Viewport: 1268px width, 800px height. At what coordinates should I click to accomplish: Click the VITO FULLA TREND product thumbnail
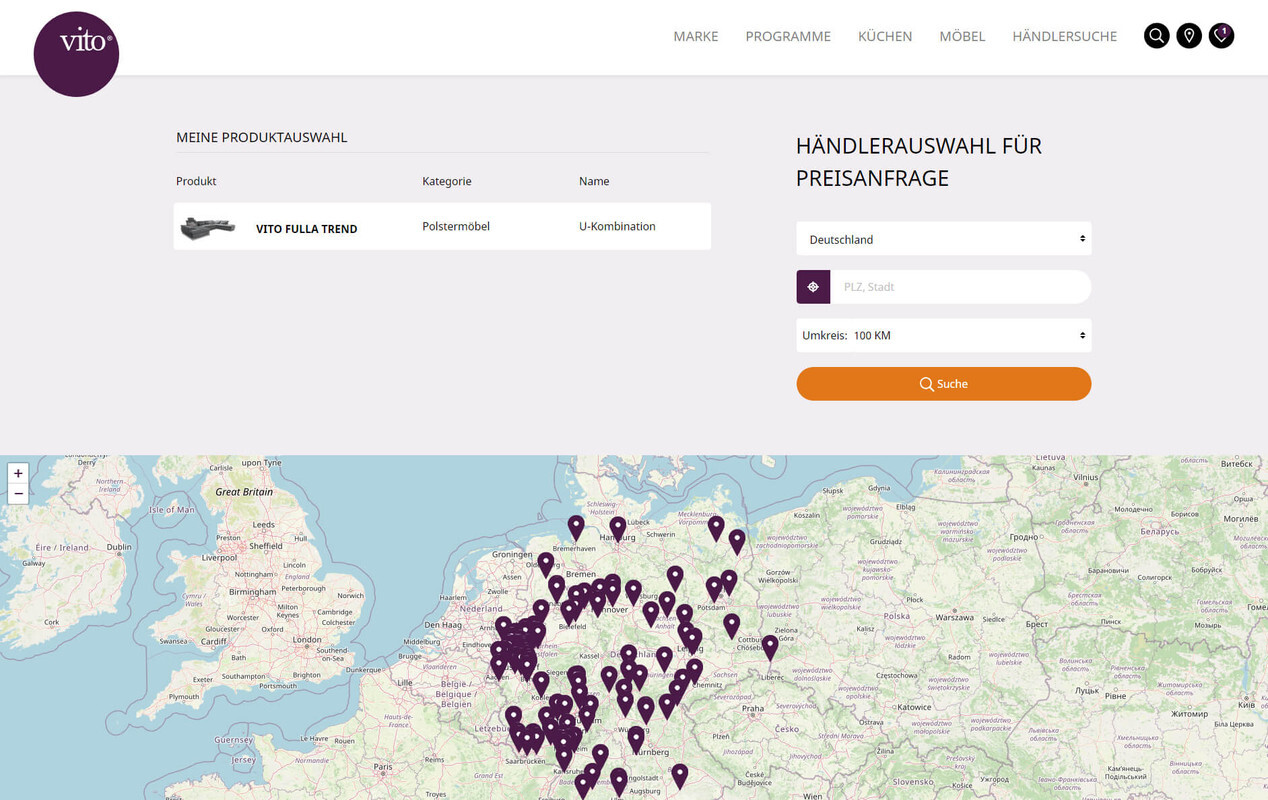coord(207,227)
